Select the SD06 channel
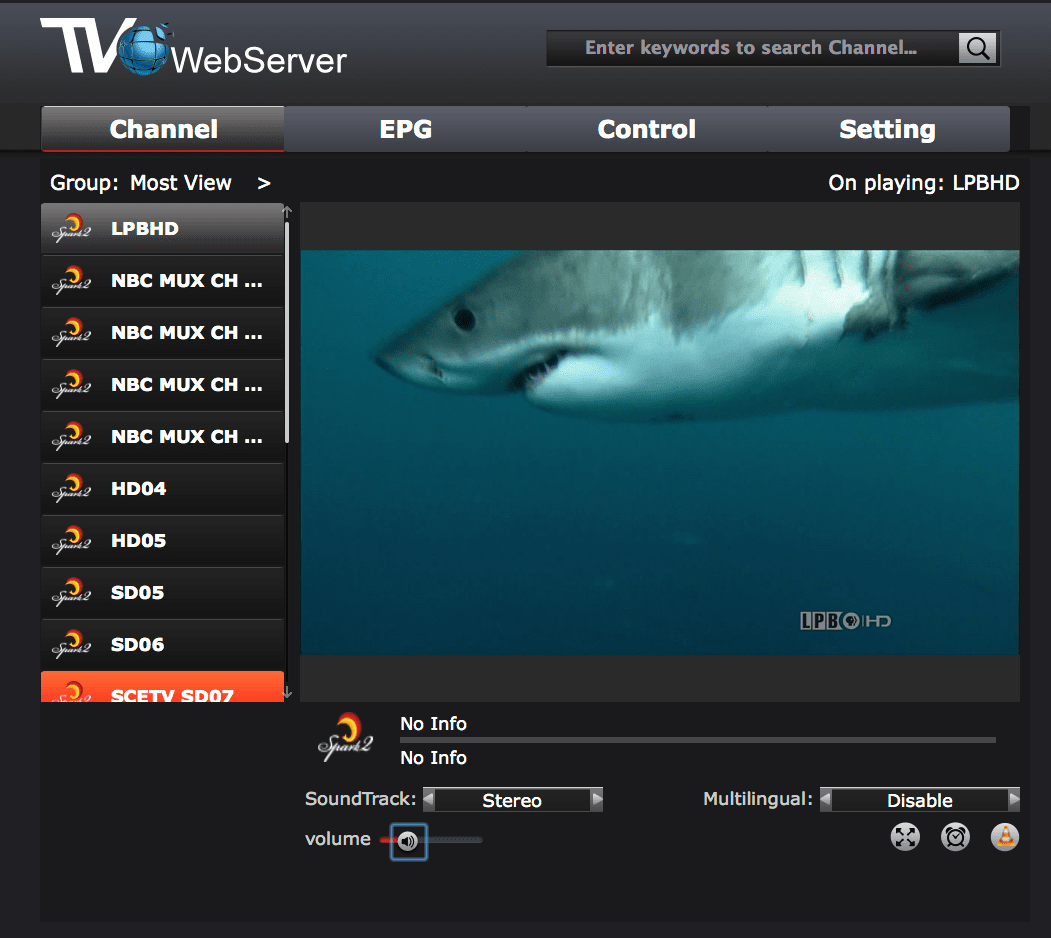 (x=162, y=645)
